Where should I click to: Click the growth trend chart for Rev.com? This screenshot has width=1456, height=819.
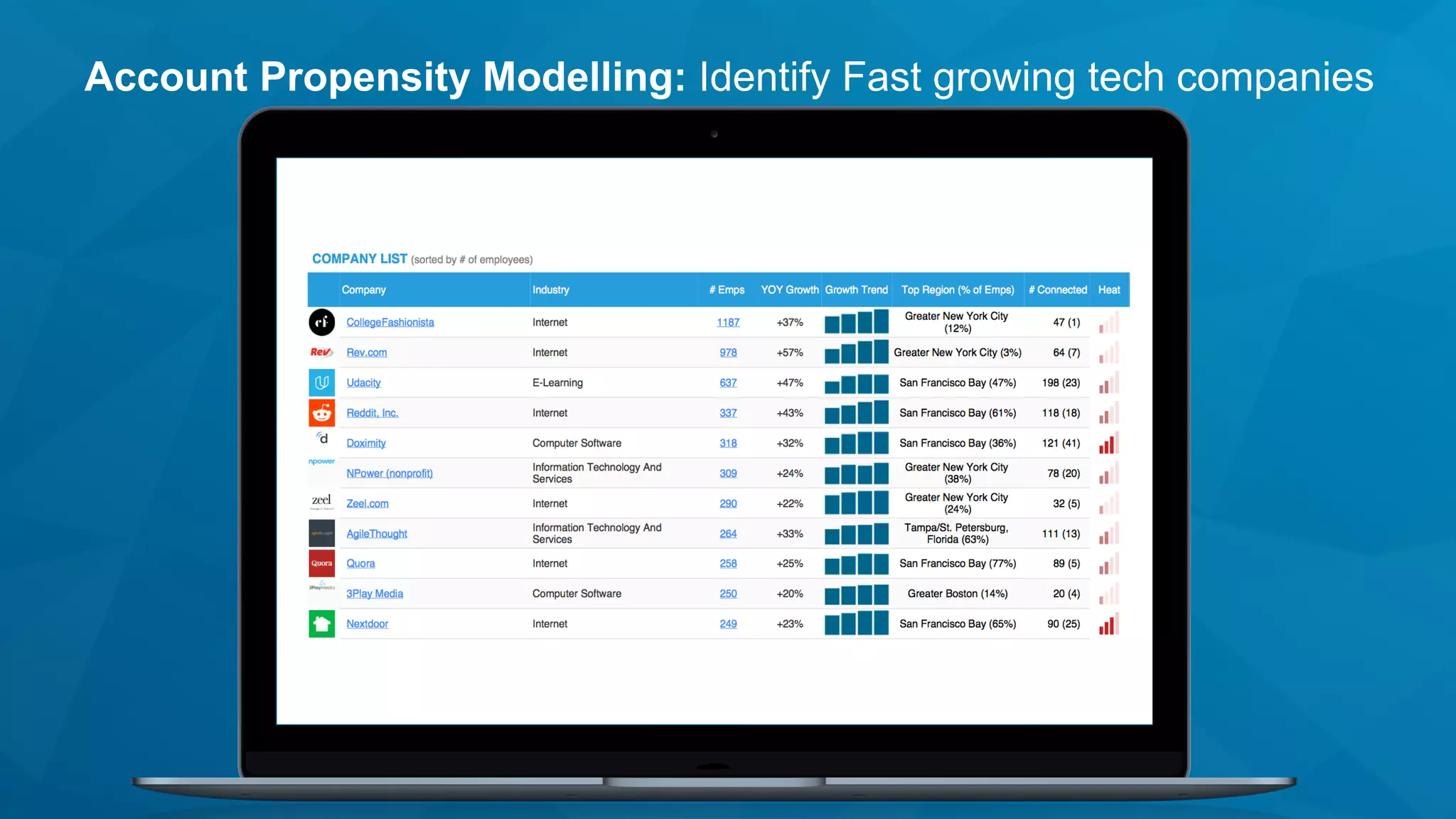[x=856, y=352]
